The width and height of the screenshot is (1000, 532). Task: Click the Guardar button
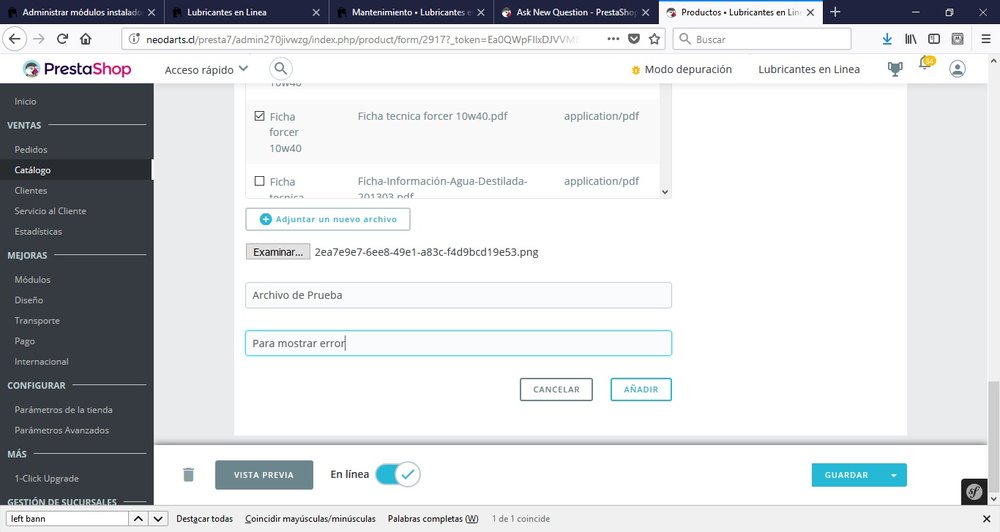click(x=846, y=475)
